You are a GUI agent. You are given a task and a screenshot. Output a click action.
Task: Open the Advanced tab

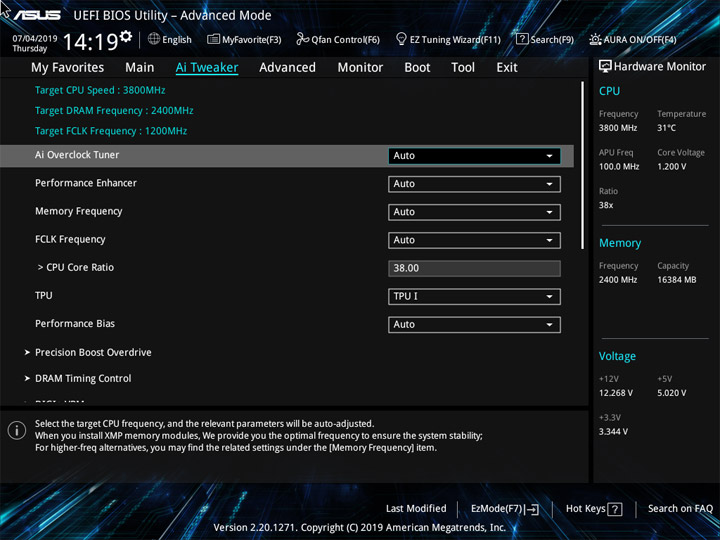coord(287,68)
